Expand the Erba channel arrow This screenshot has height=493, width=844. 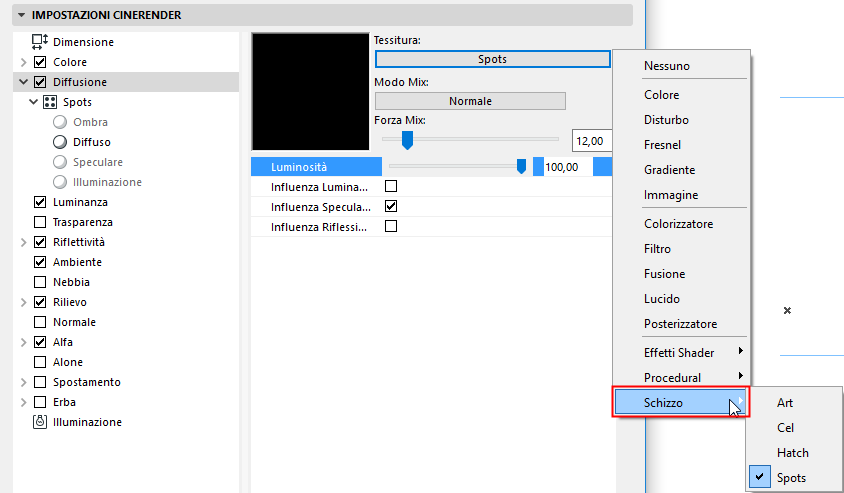point(23,402)
